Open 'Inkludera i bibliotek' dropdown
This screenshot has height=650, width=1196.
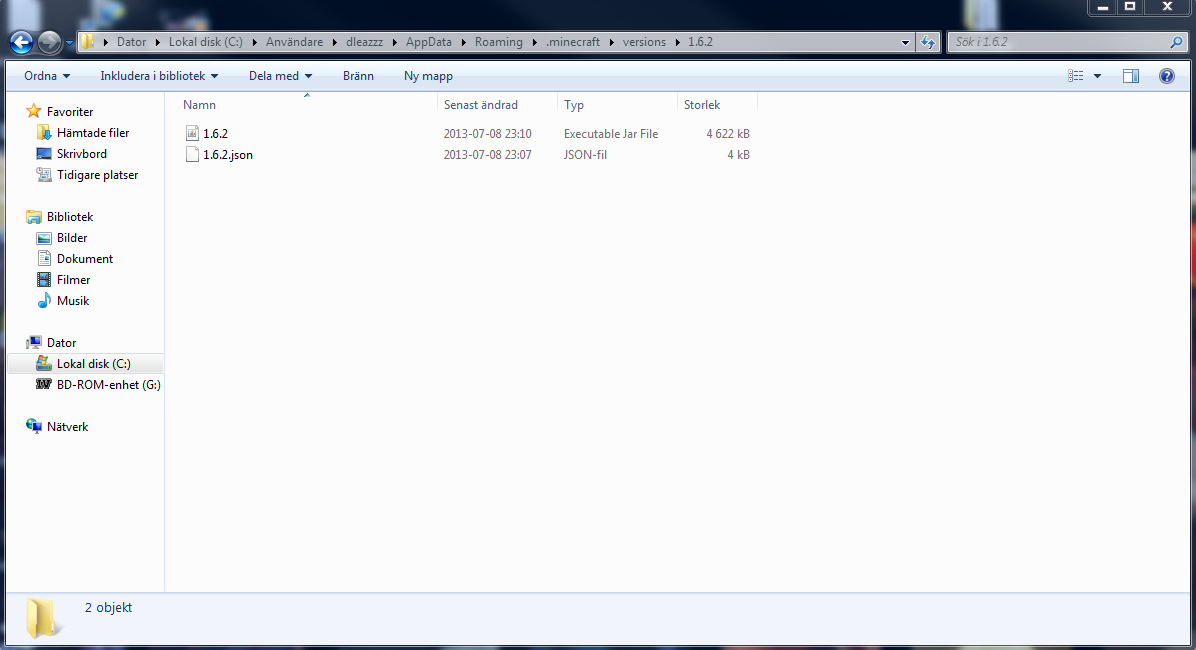coord(159,76)
